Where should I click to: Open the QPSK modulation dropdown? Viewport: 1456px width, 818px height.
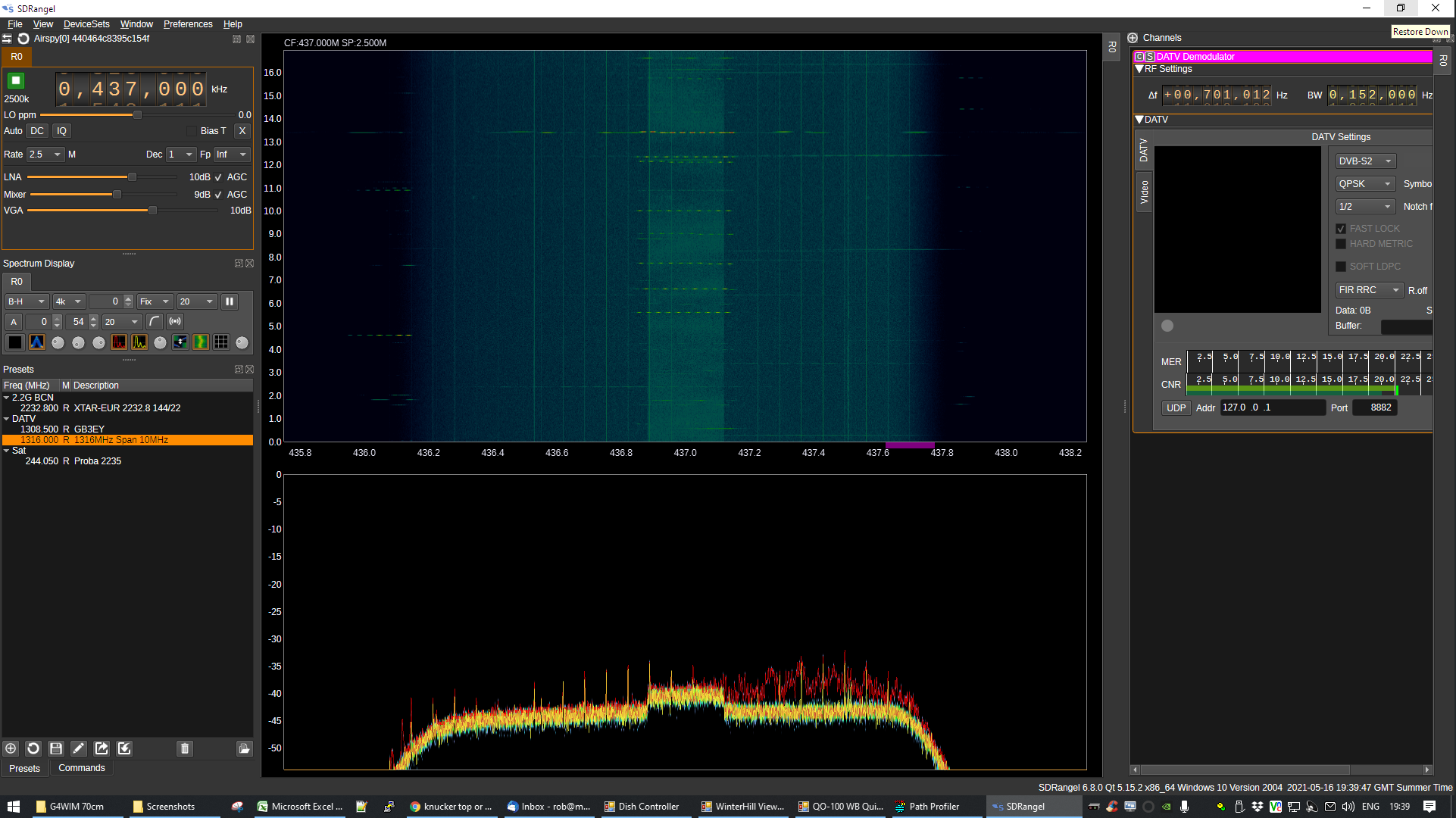tap(1365, 184)
